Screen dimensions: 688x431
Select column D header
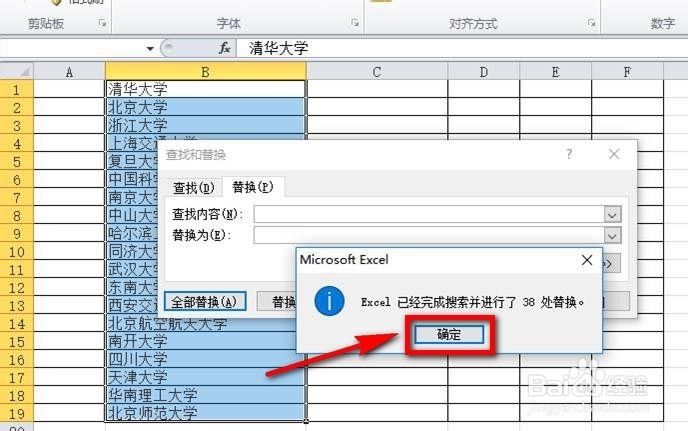click(x=484, y=72)
